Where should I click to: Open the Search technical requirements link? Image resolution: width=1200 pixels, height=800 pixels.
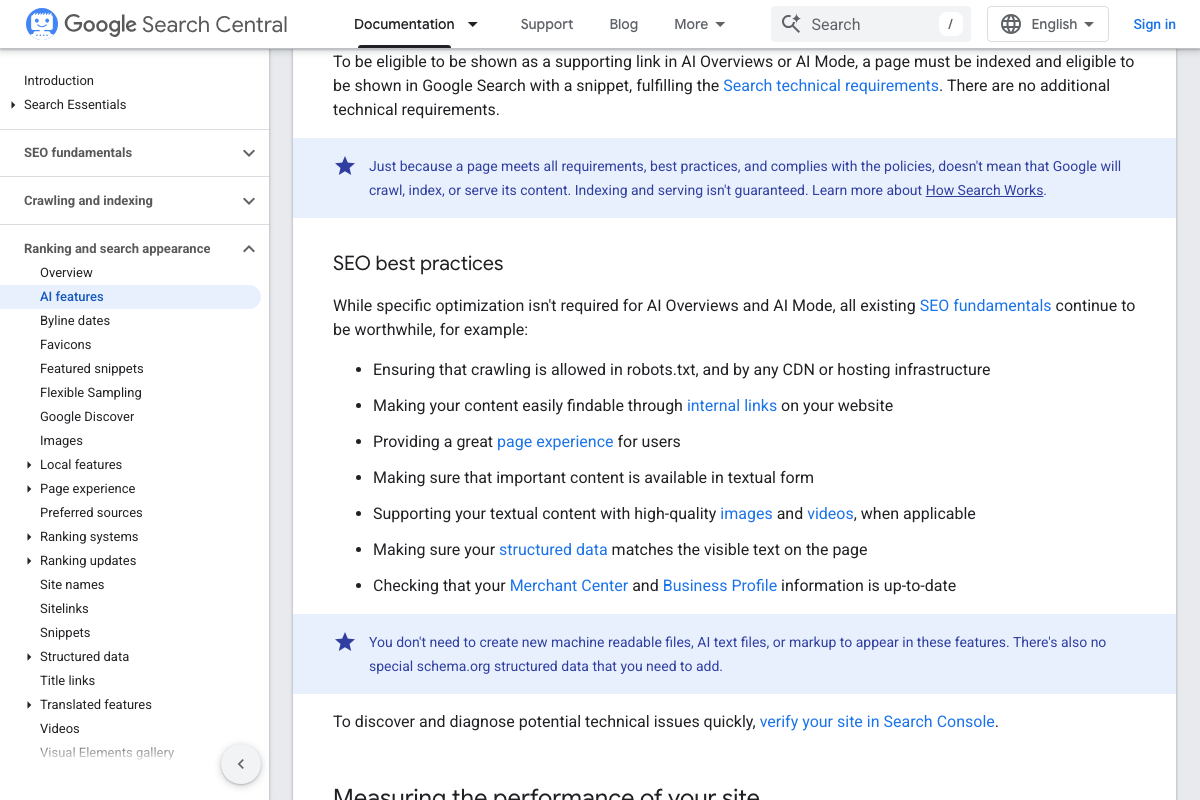tap(831, 86)
